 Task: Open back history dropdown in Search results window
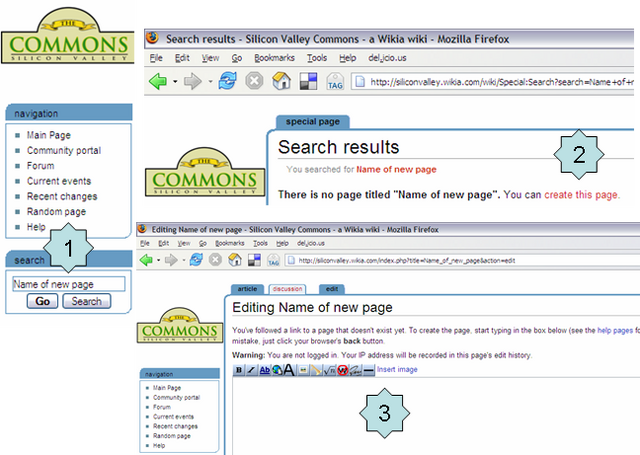pos(175,82)
